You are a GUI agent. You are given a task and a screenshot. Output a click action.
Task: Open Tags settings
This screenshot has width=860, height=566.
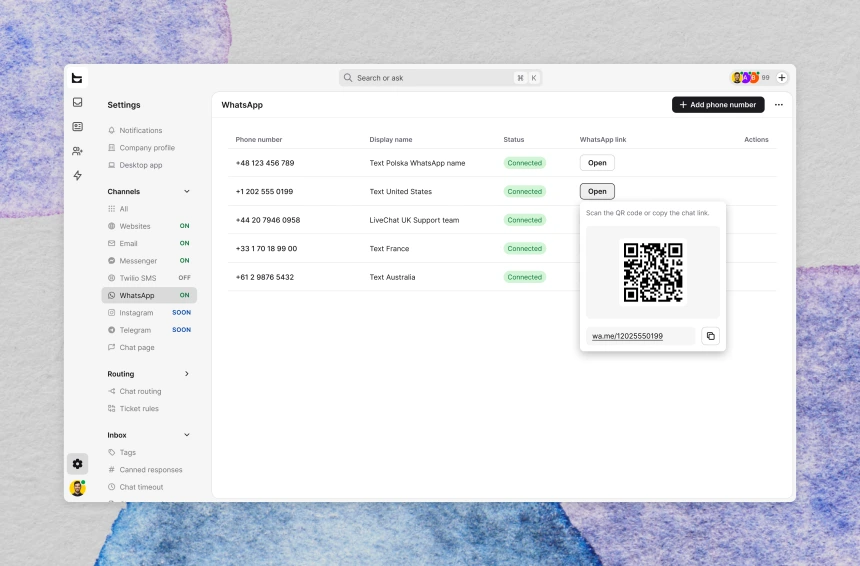[x=122, y=452]
